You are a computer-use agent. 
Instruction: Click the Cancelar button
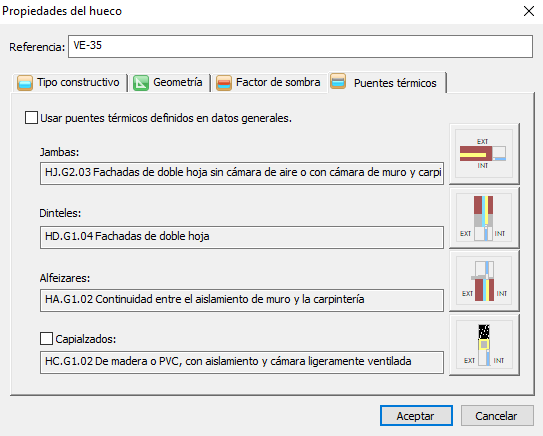pos(497,416)
